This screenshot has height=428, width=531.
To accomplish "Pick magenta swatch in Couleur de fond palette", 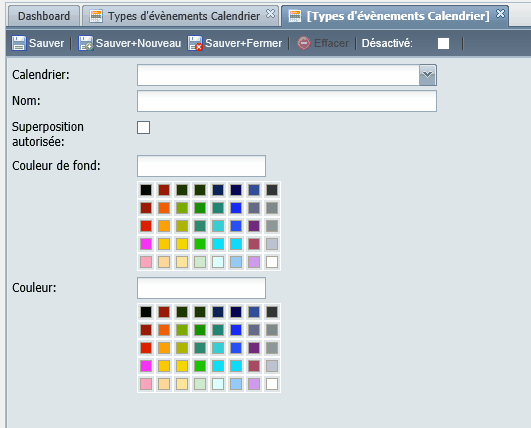I will click(146, 244).
